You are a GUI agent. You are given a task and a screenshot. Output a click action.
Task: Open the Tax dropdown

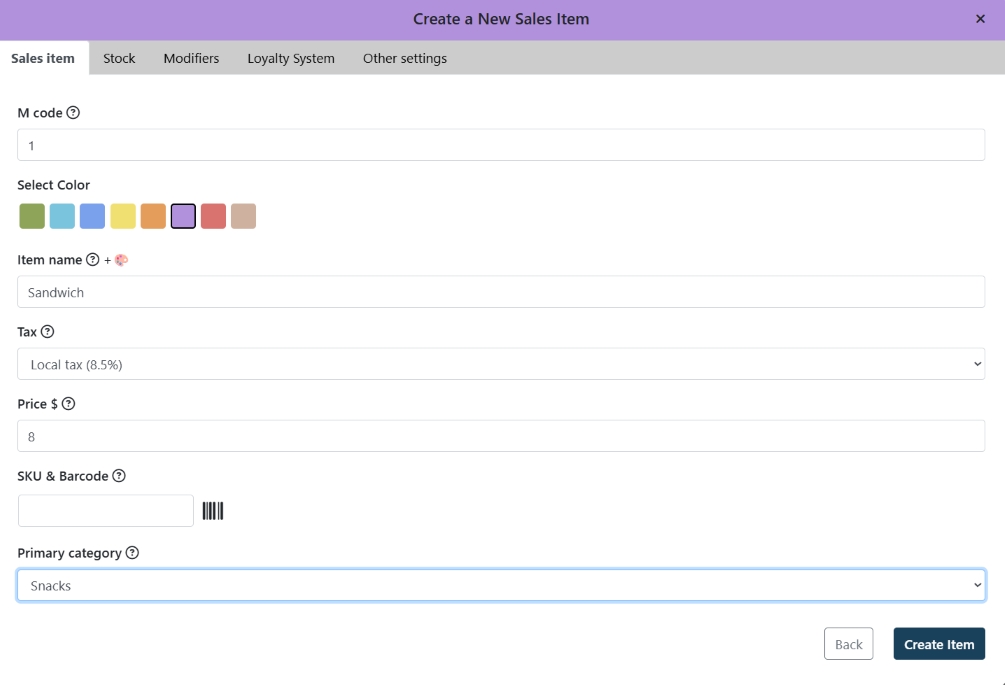tap(500, 363)
